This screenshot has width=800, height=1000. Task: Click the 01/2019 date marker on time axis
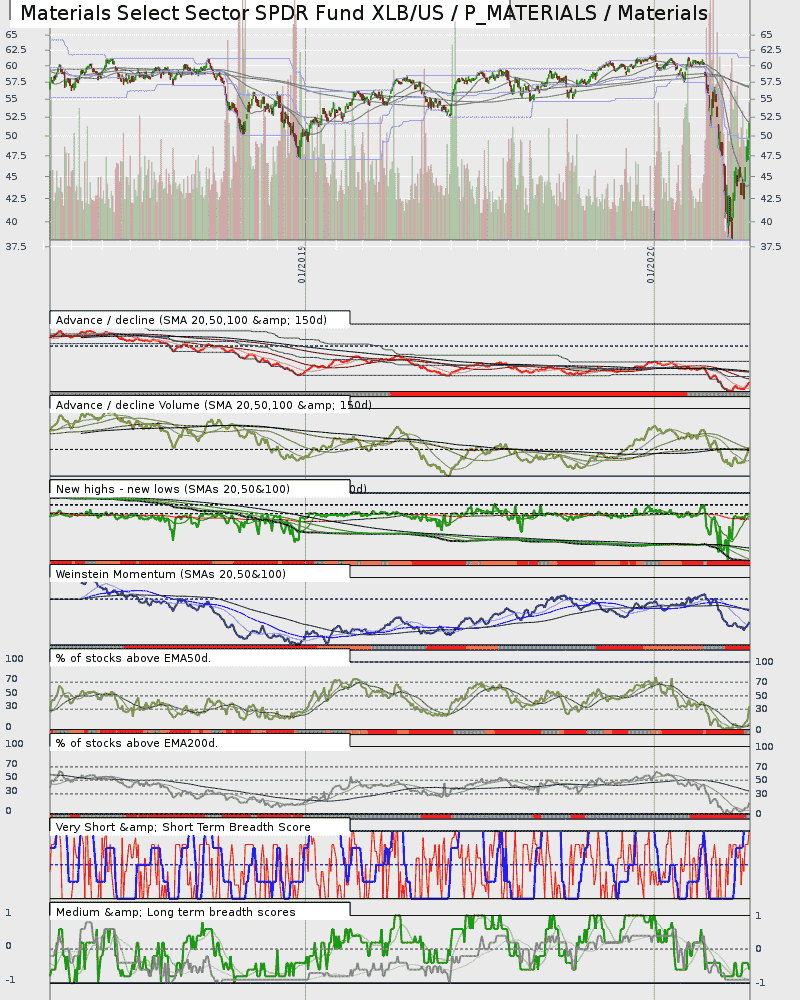click(302, 265)
